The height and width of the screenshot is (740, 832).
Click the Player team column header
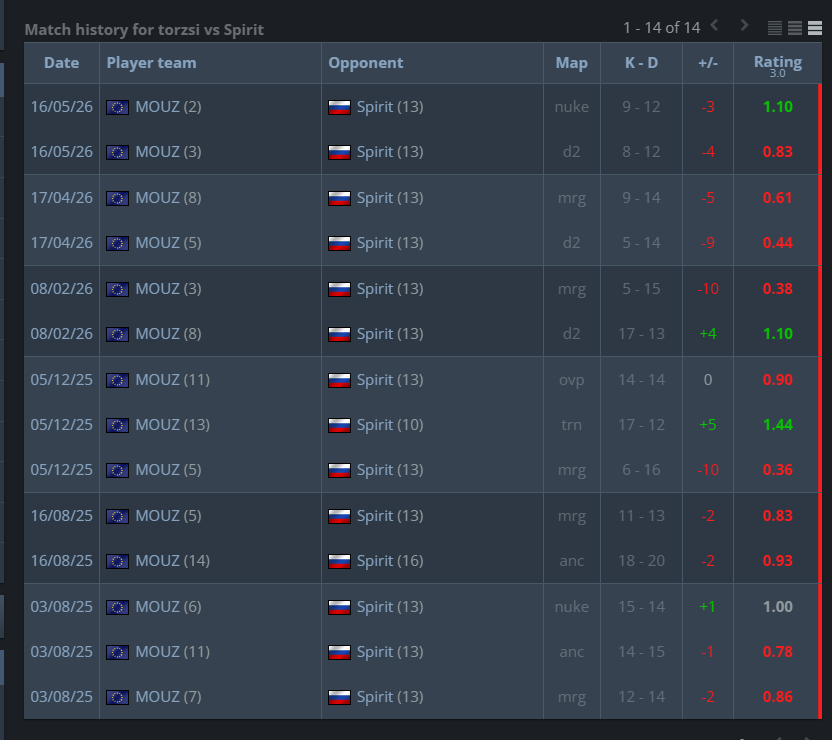point(151,63)
